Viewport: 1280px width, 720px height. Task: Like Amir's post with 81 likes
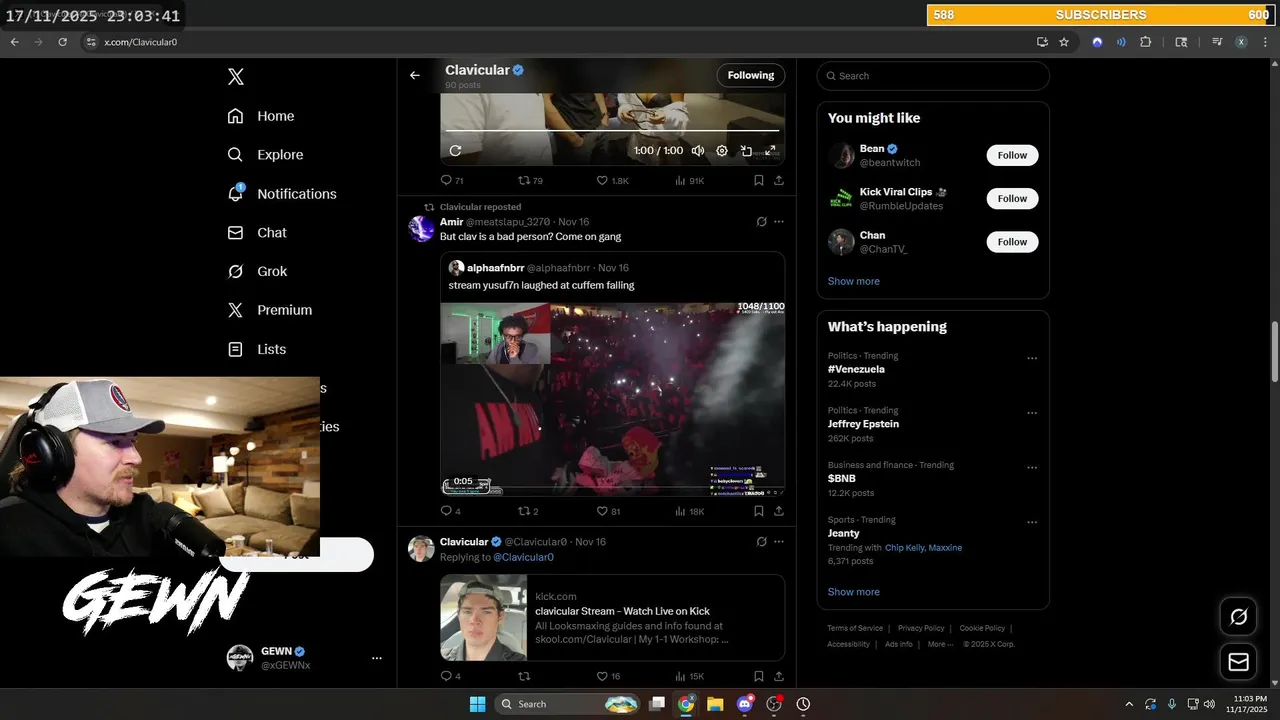(609, 511)
